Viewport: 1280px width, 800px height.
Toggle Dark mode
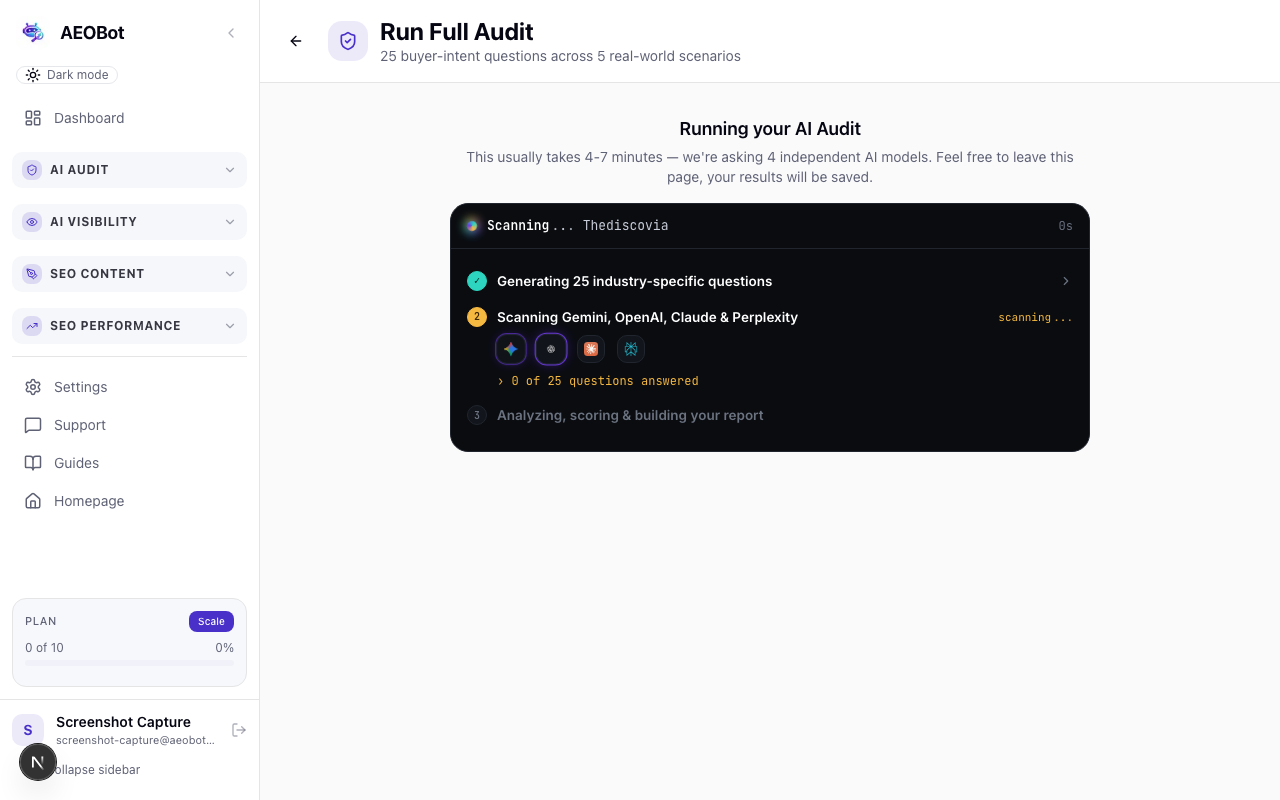point(67,75)
